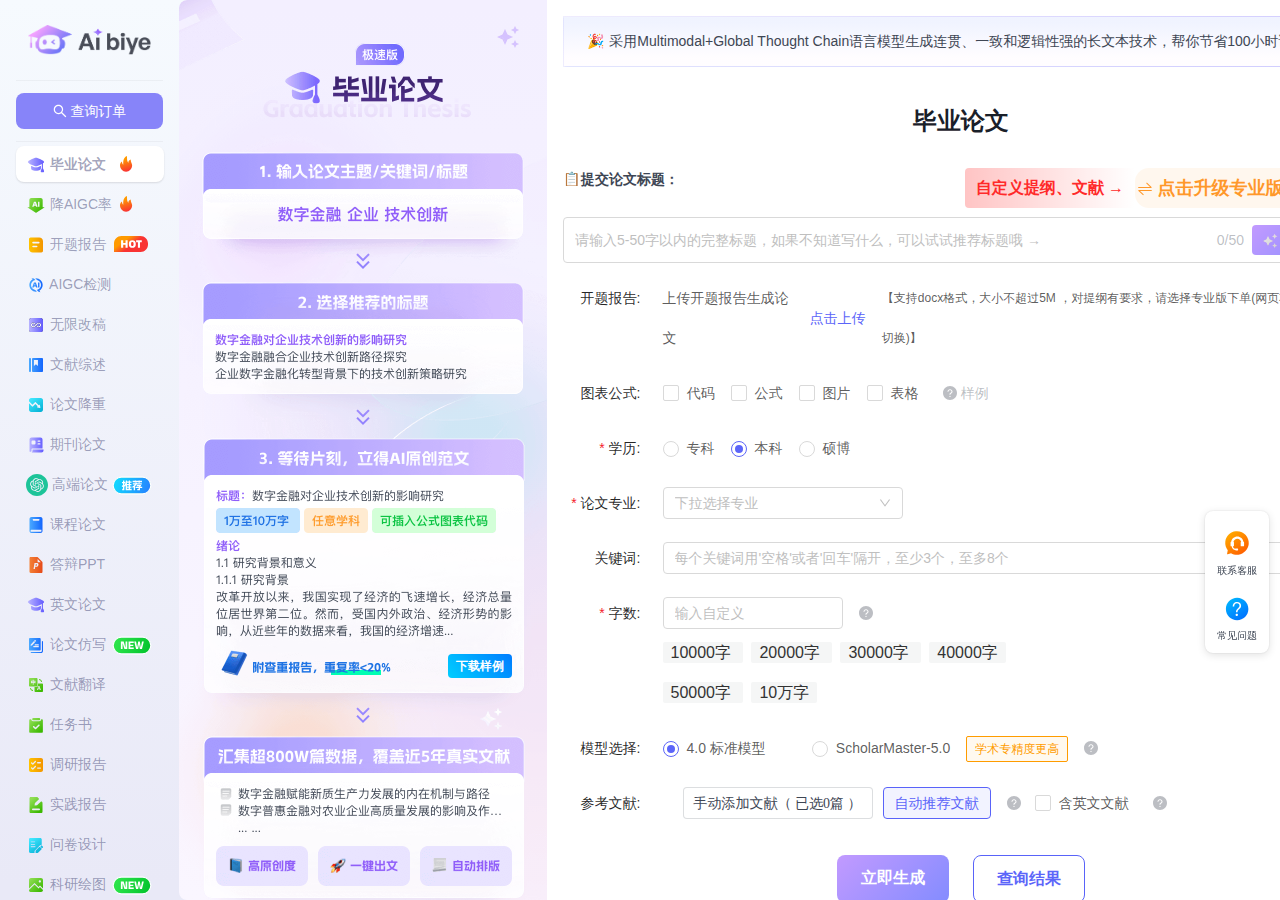The width and height of the screenshot is (1280, 900).
Task: Click the 问卷设计 sidebar icon
Action: pyautogui.click(x=36, y=844)
